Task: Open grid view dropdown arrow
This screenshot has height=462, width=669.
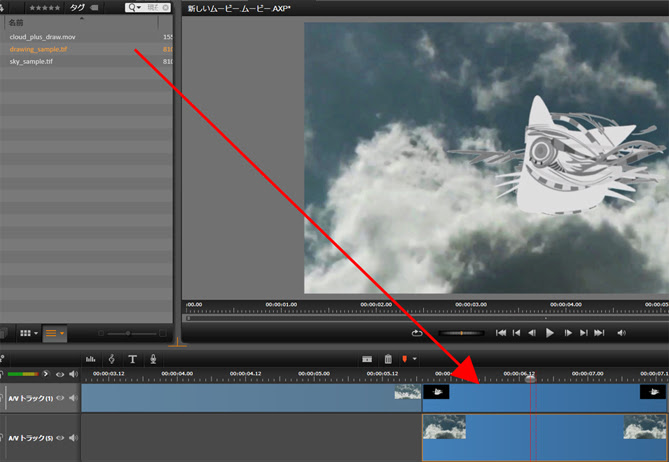Action: [x=36, y=334]
